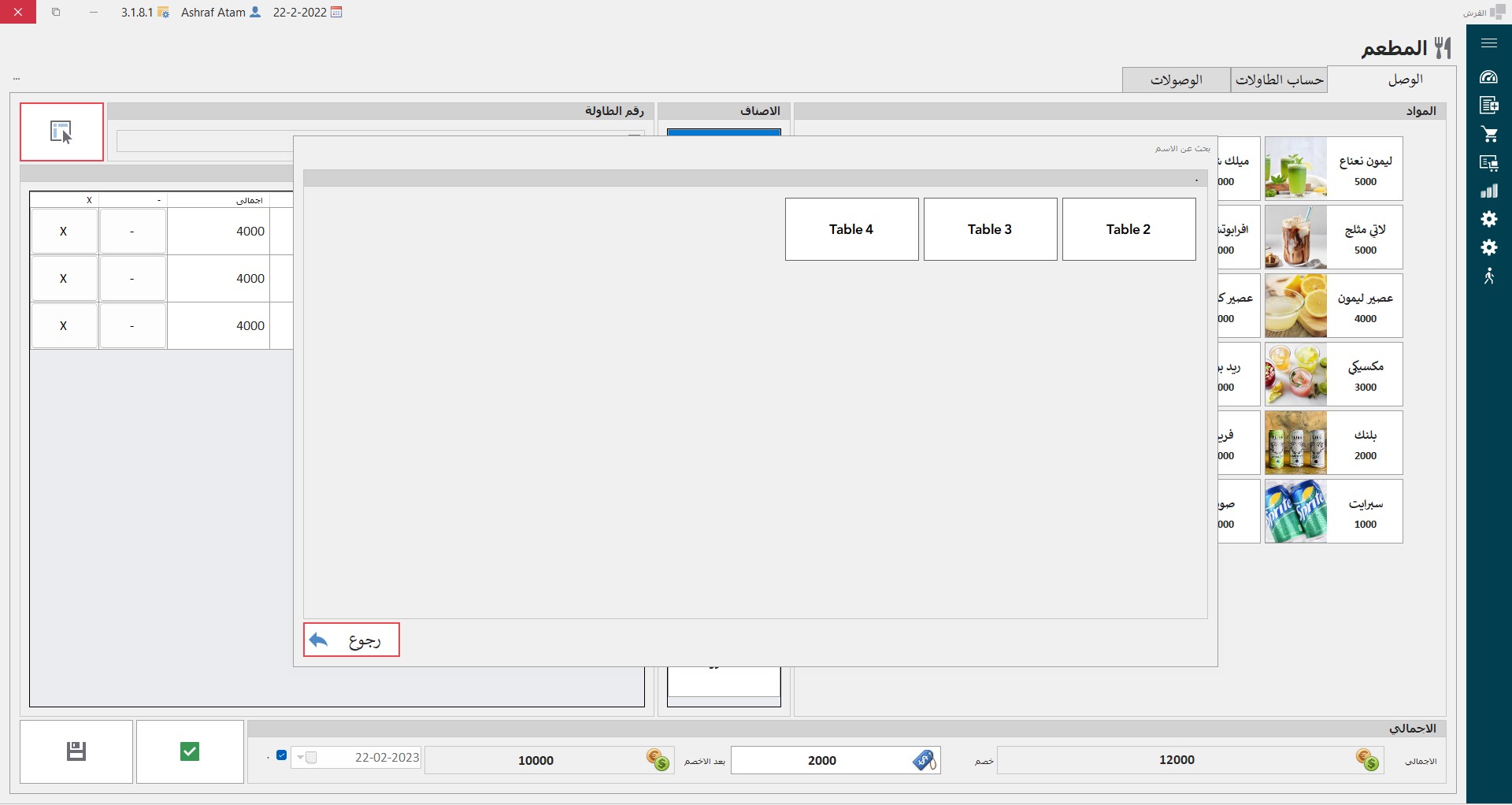Screen dimensions: 1512x805
Task: Click the minus button in second order row
Action: (132, 279)
